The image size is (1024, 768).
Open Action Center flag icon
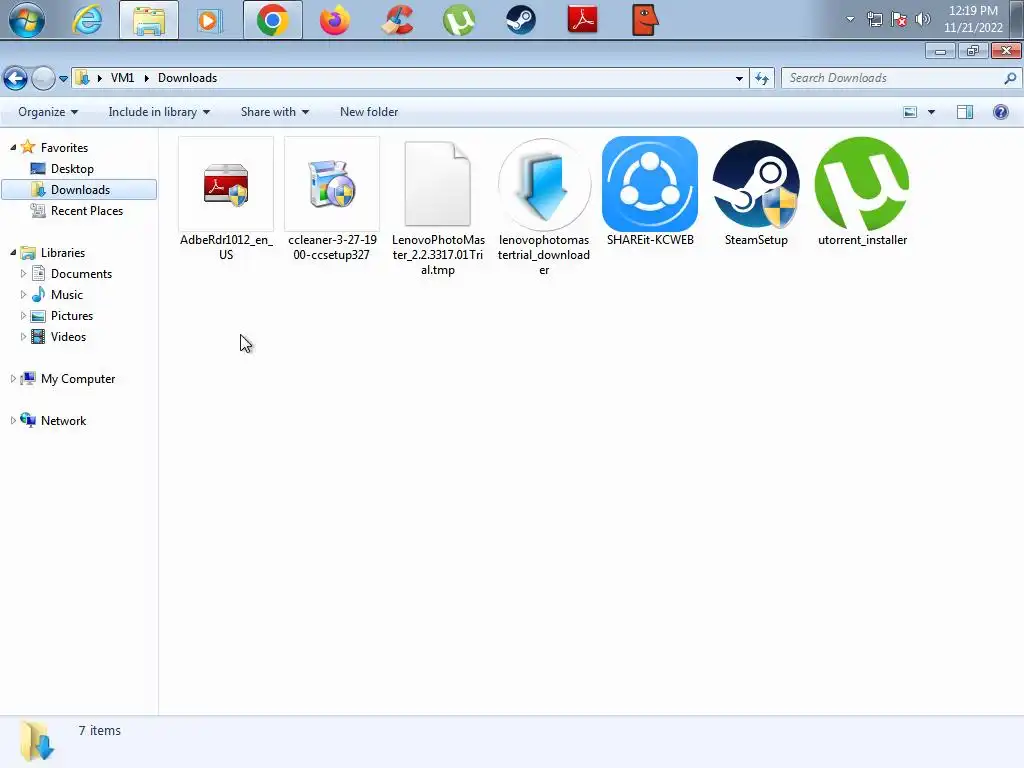click(x=899, y=19)
